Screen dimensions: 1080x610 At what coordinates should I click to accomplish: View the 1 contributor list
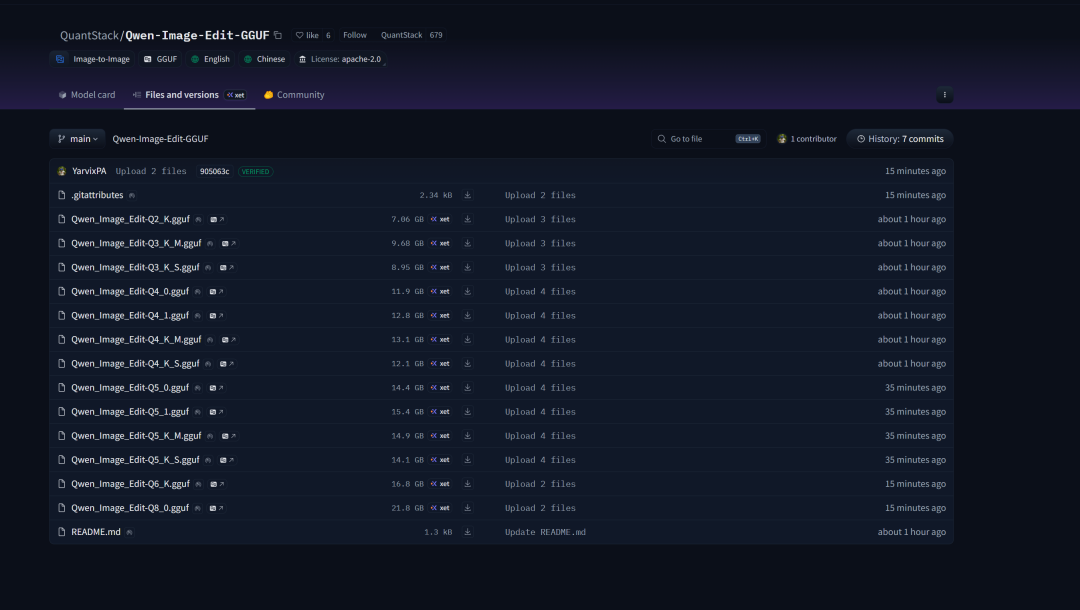[807, 139]
